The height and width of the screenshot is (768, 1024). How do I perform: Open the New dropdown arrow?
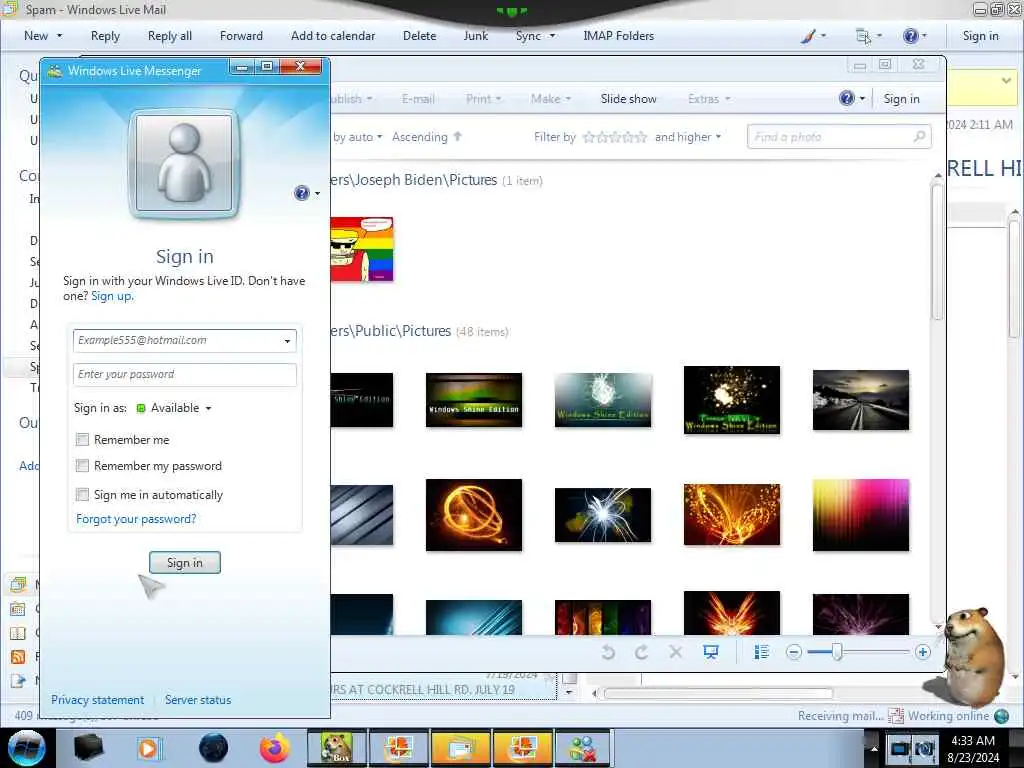pyautogui.click(x=59, y=36)
